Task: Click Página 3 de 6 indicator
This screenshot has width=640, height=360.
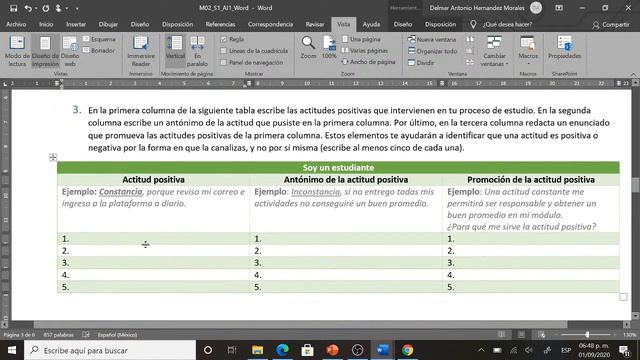Action: (19, 335)
